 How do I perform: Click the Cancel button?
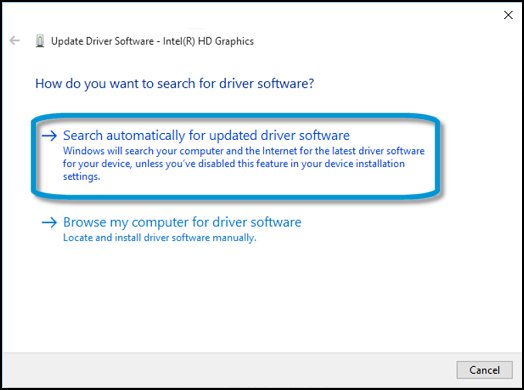pos(484,370)
